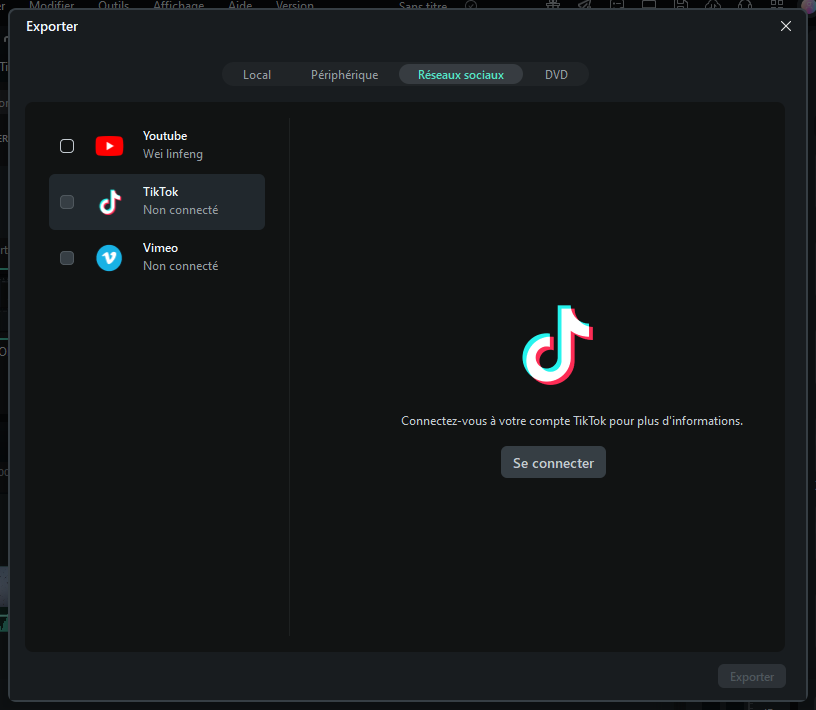
Task: Open the Outils menu in the main window
Action: (x=113, y=5)
